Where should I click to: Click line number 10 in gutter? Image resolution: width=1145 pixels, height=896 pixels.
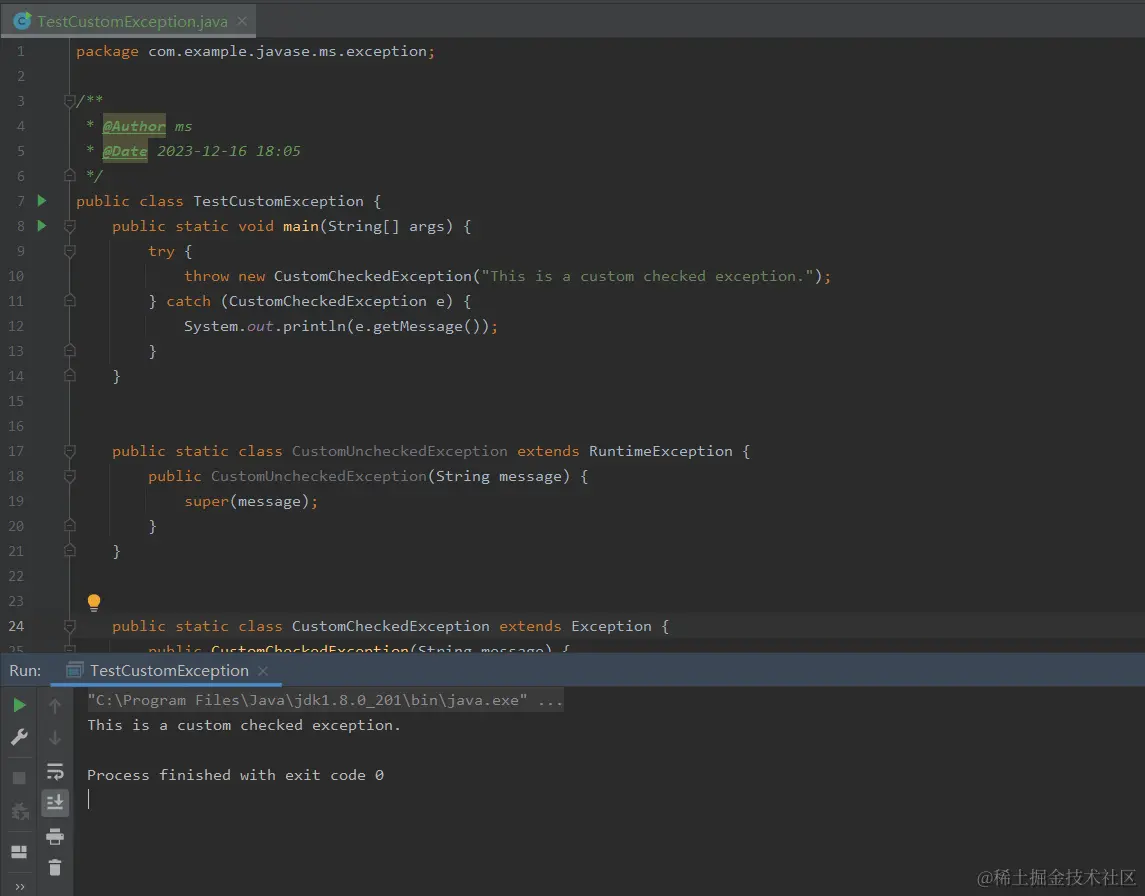pos(16,276)
